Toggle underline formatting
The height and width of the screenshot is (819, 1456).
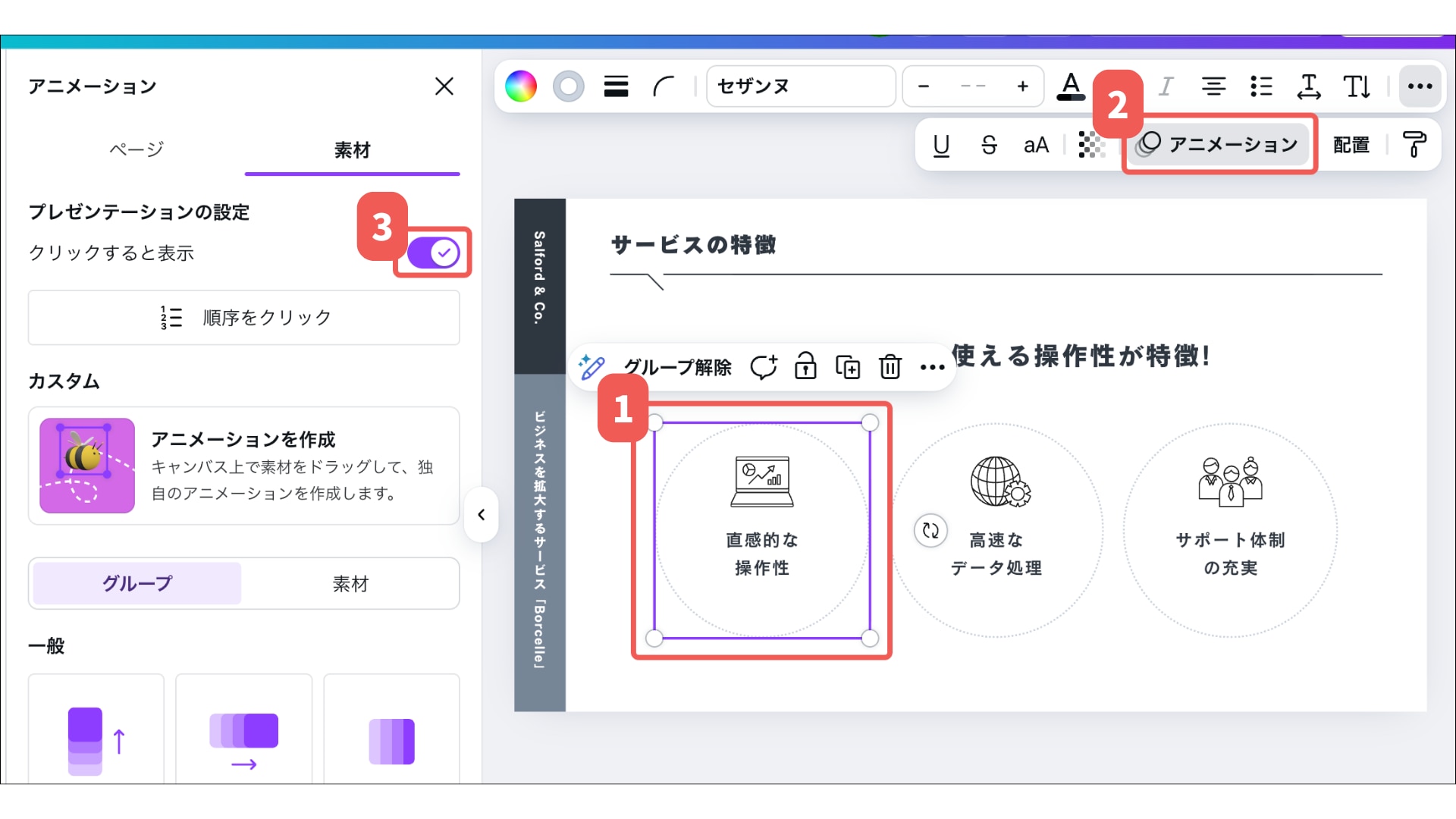tap(941, 145)
